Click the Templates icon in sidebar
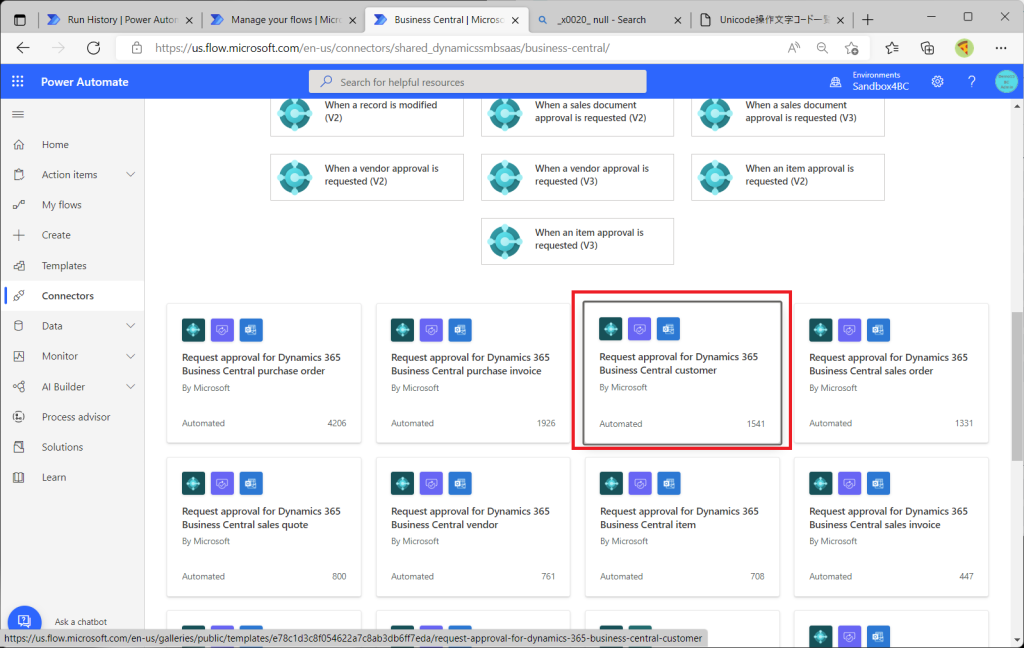The height and width of the screenshot is (648, 1024). (x=19, y=265)
